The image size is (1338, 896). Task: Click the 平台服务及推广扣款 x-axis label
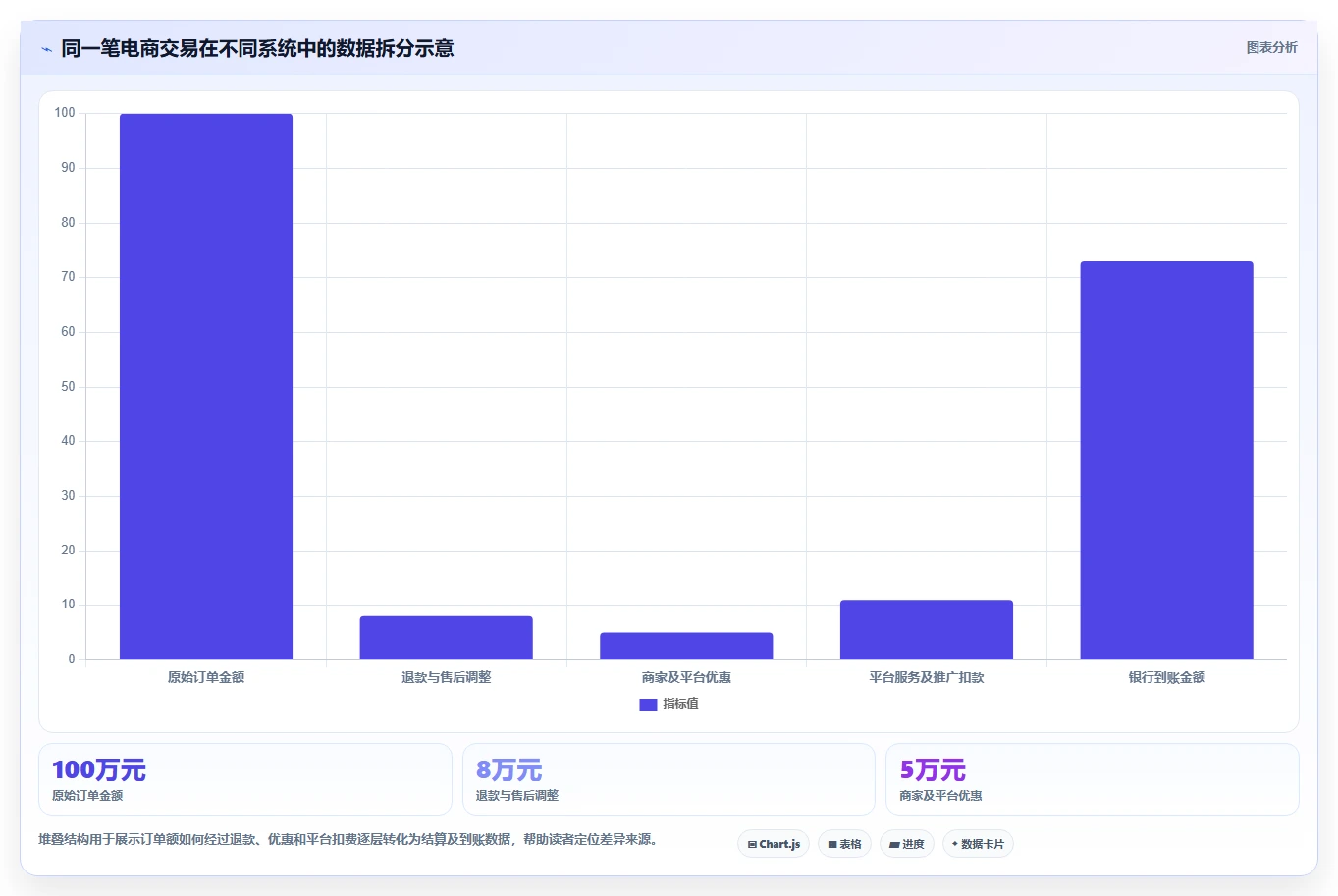point(927,677)
